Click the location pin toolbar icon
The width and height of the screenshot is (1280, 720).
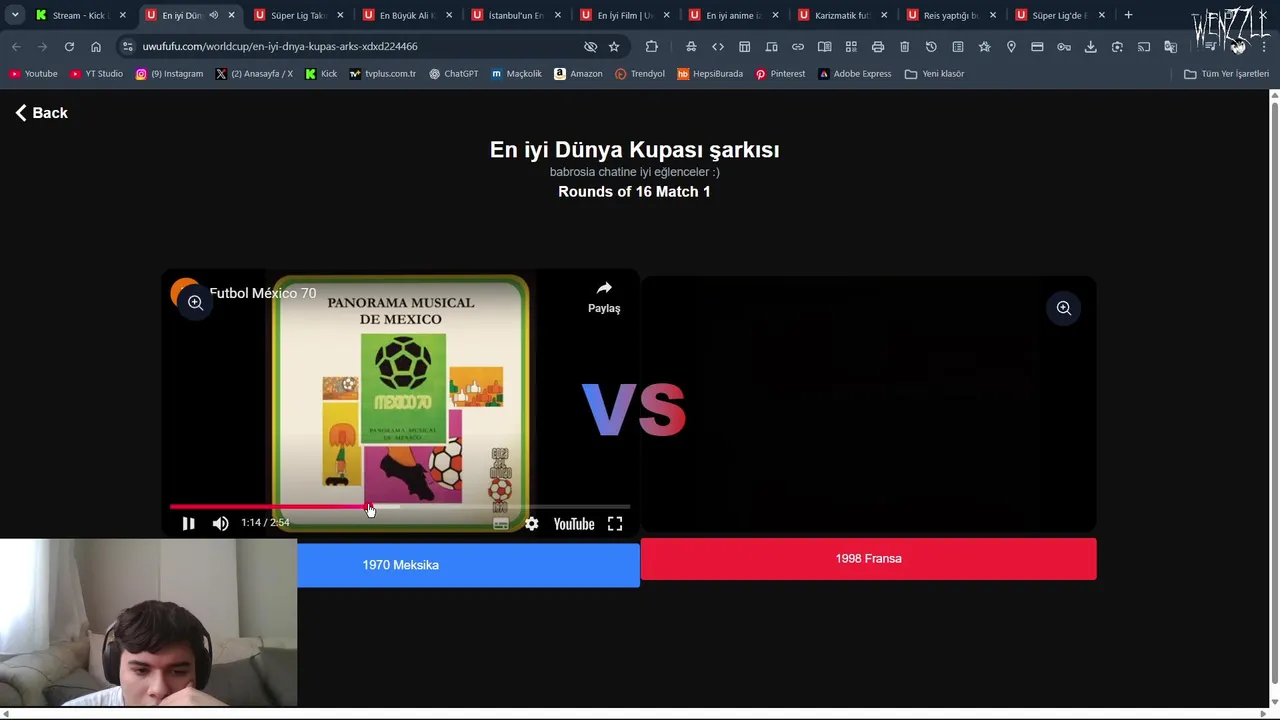point(1011,46)
